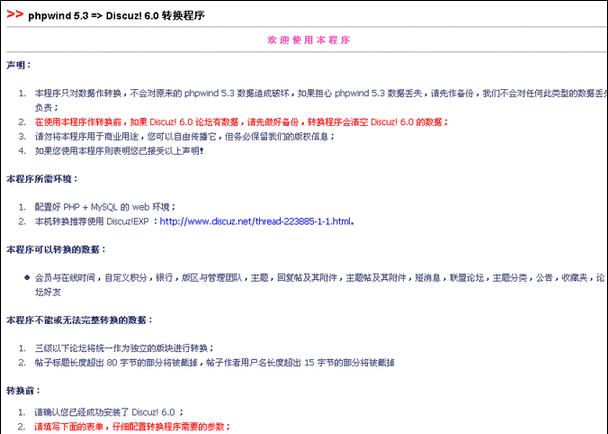The width and height of the screenshot is (608, 434).
Task: Click the '本程序可以转换的数据：' heading
Action: click(x=56, y=249)
